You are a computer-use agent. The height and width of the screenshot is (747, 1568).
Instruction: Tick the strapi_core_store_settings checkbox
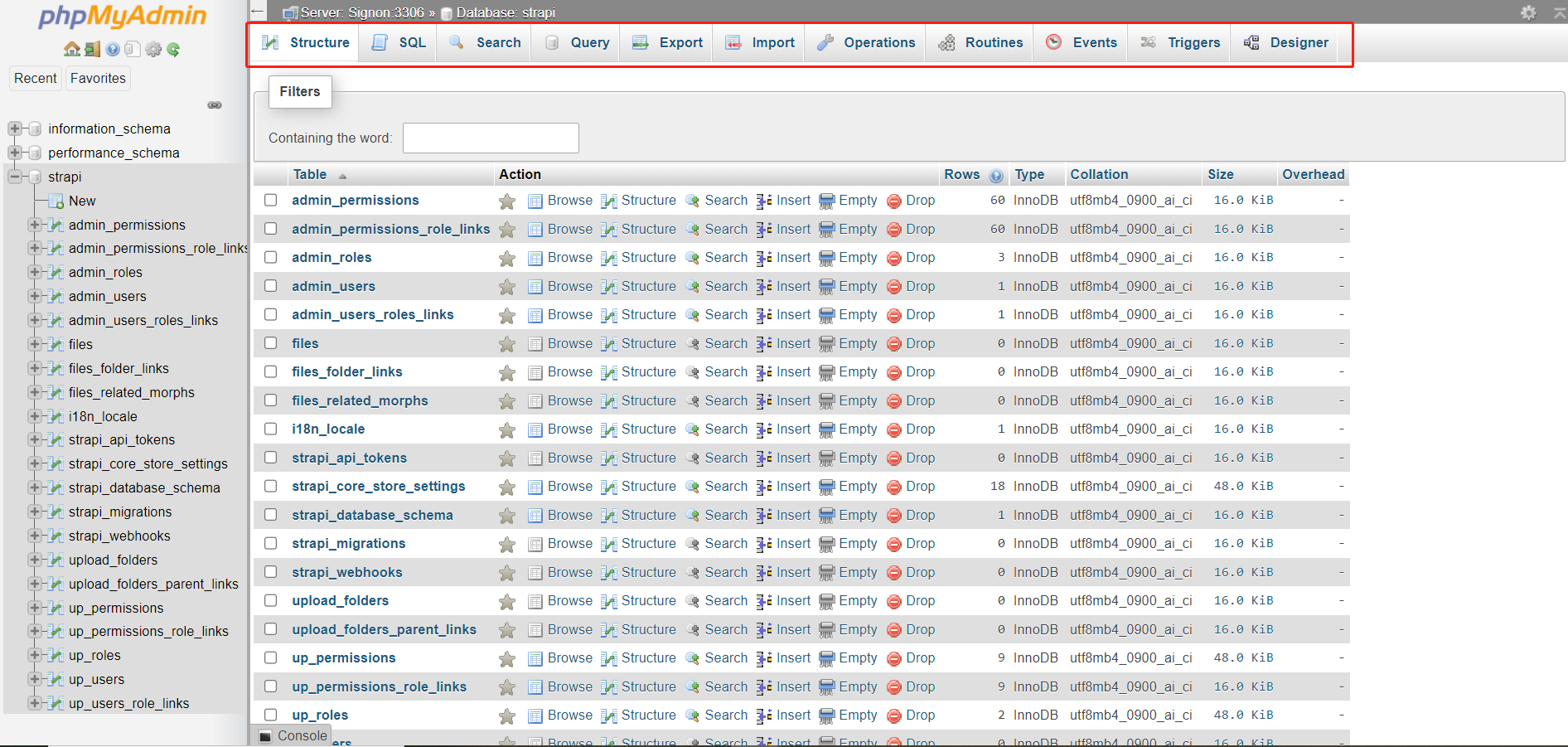tap(271, 486)
